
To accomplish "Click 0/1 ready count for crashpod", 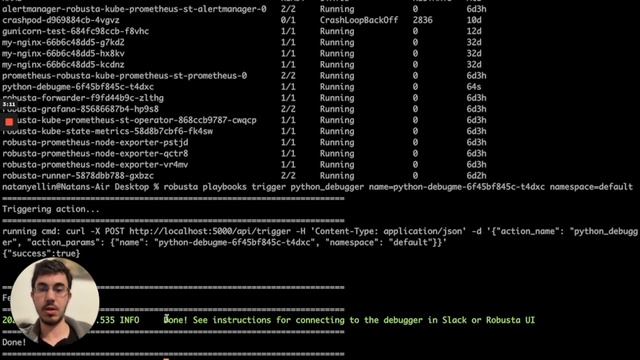I will coord(288,20).
